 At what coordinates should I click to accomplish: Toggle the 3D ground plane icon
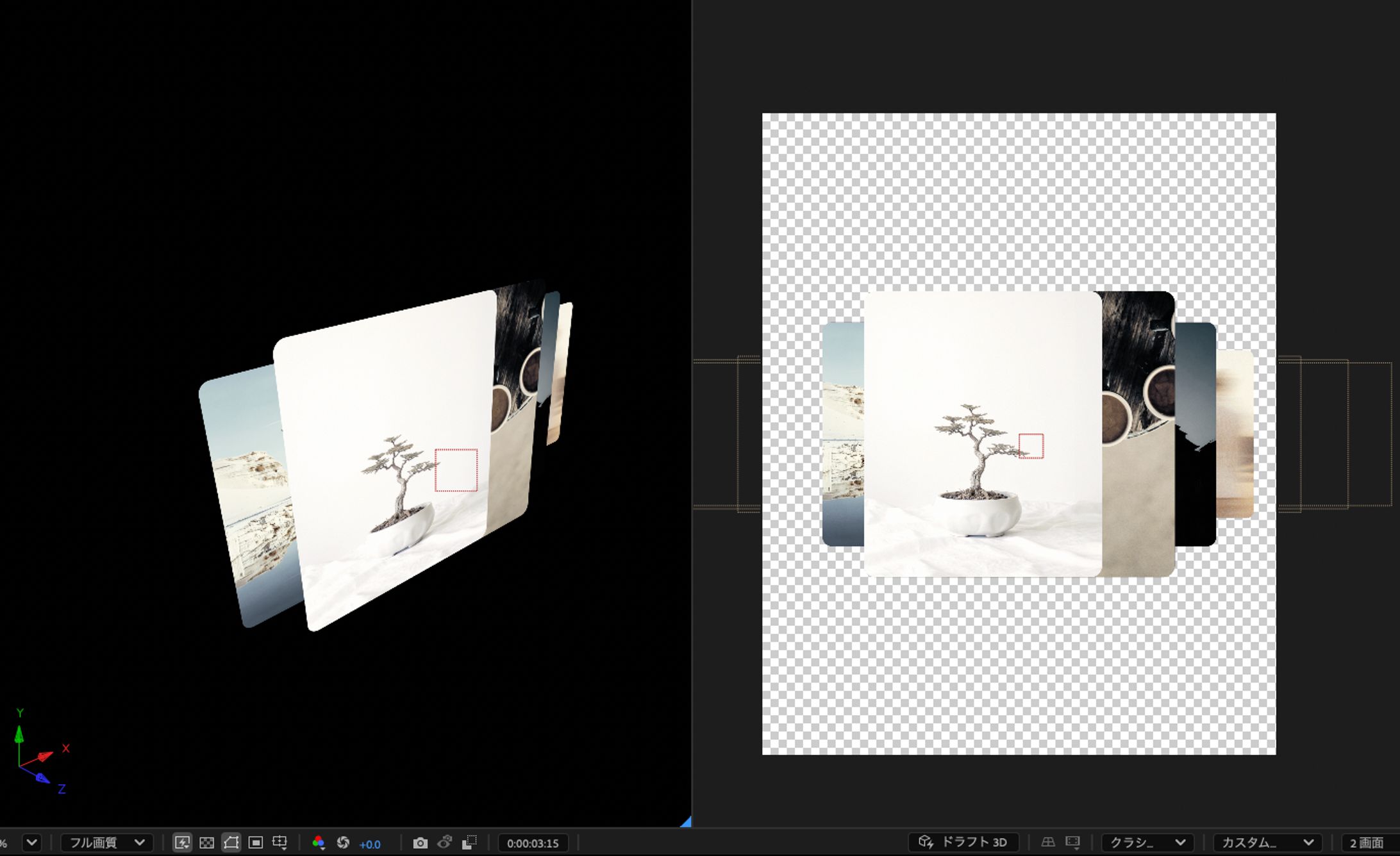tap(1048, 842)
